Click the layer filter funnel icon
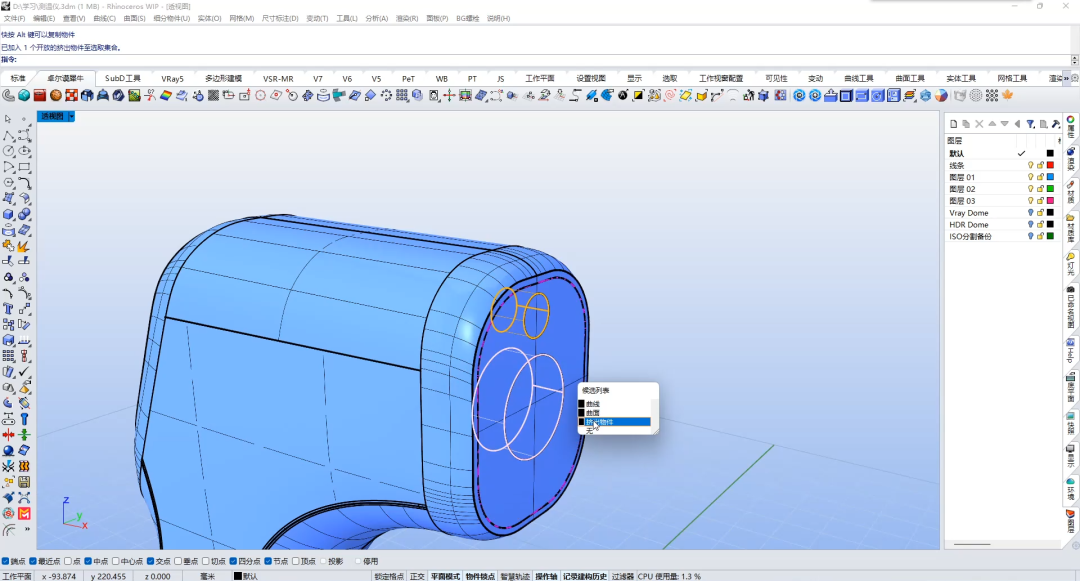The height and width of the screenshot is (581, 1080). click(1030, 124)
